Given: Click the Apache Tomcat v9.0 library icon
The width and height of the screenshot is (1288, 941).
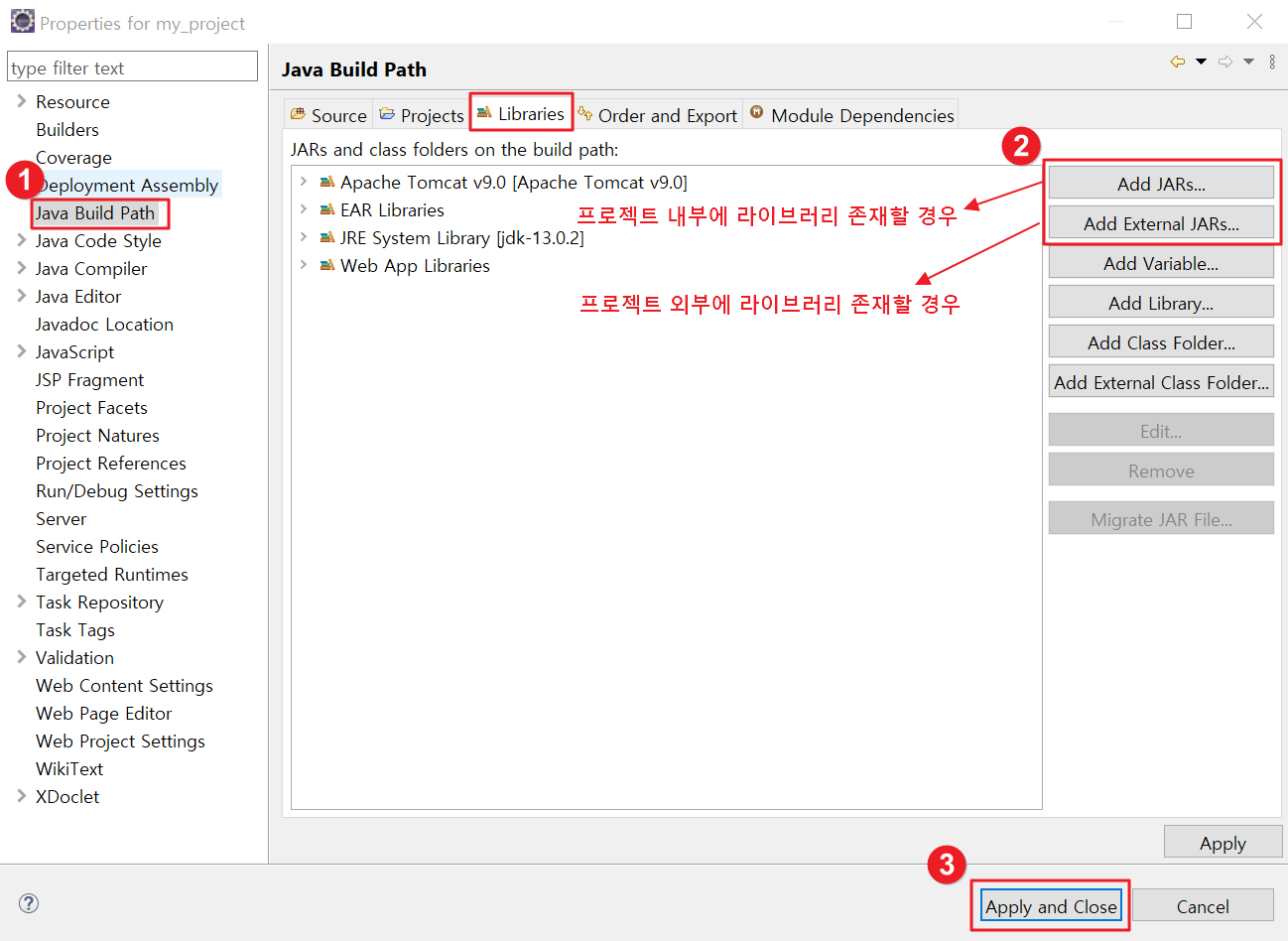Looking at the screenshot, I should (327, 182).
